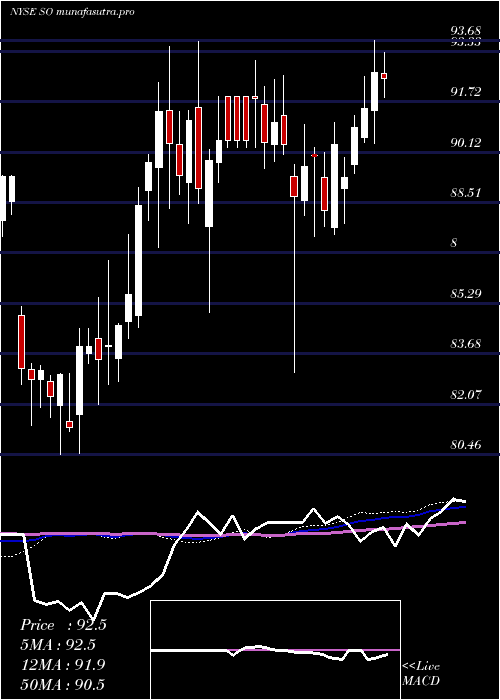Click the '12MA : 91.9' value

pyautogui.click(x=63, y=665)
